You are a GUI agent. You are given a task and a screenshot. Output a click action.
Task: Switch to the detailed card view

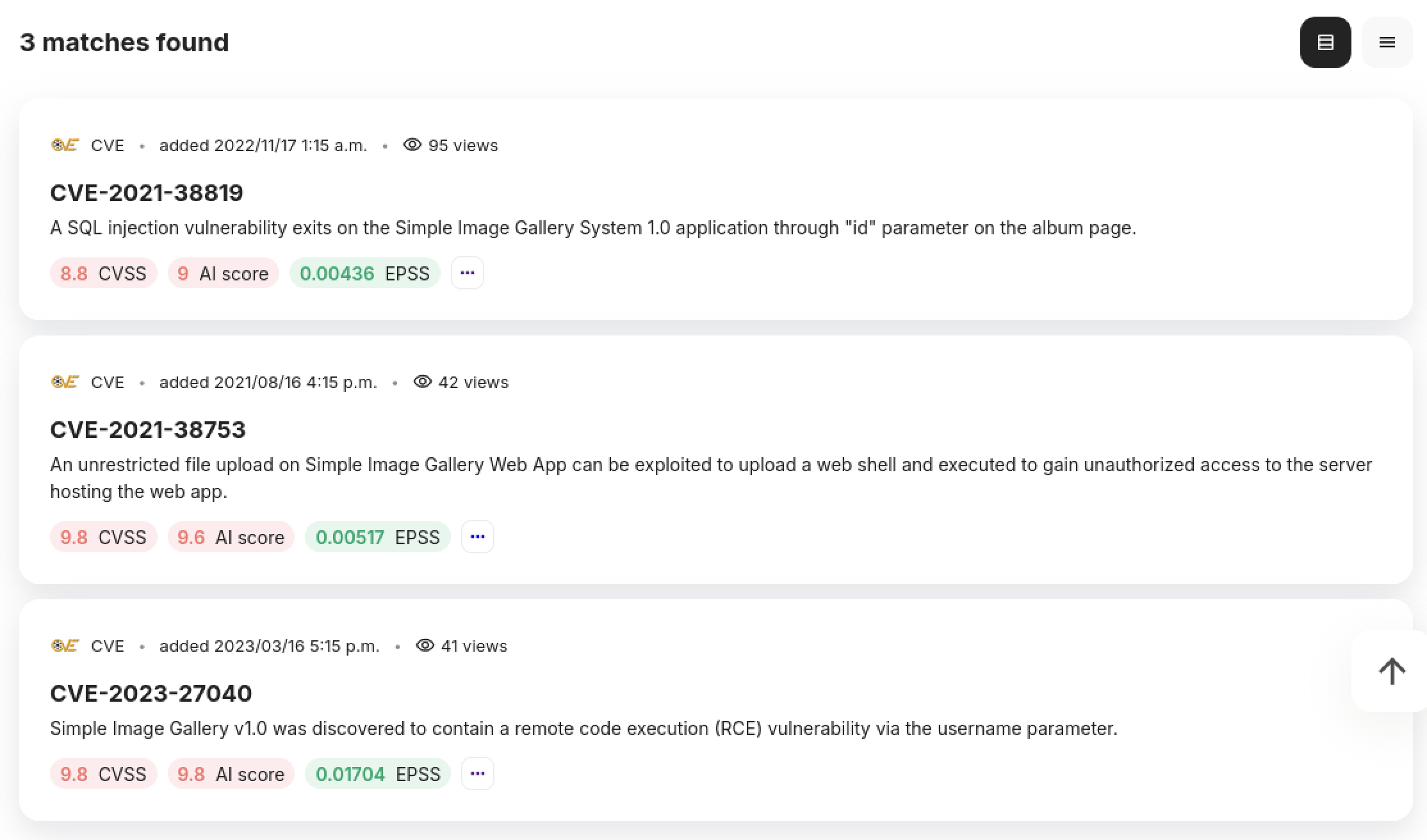click(1325, 42)
